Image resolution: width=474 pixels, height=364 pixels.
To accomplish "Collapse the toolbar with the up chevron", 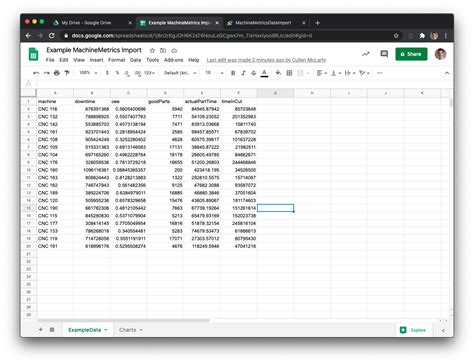I will click(x=447, y=73).
